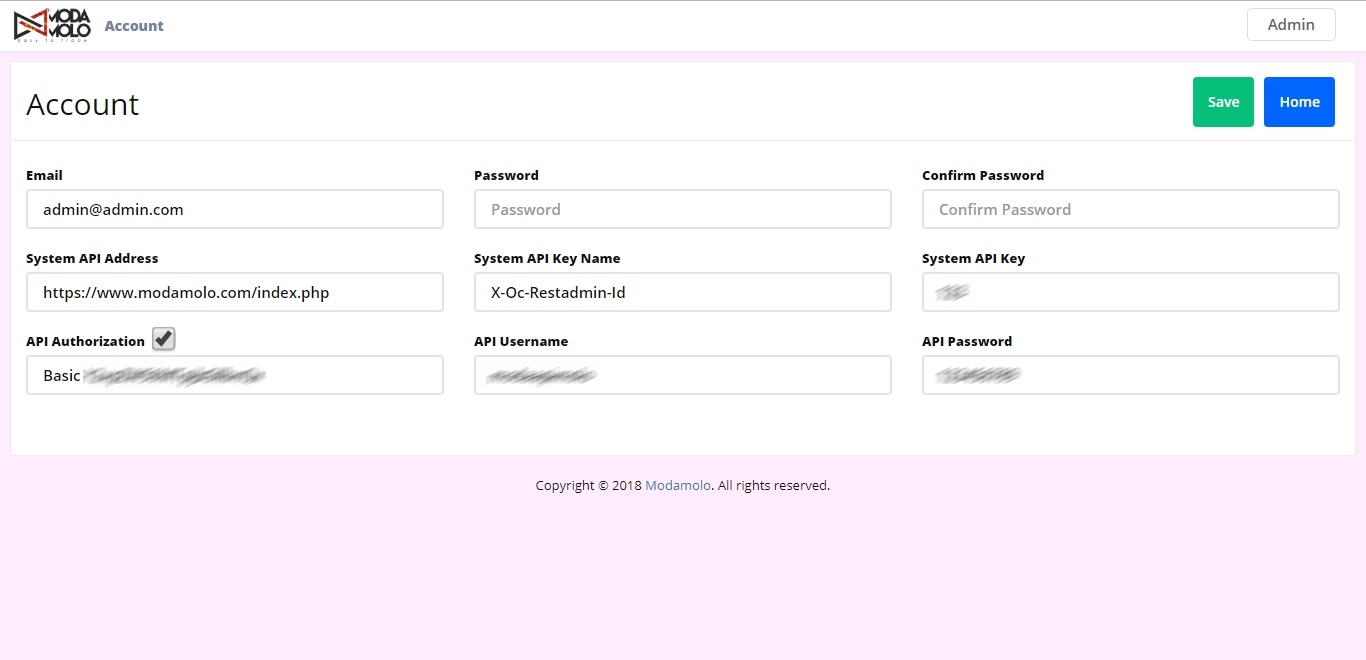Image resolution: width=1366 pixels, height=660 pixels.
Task: Open the Account navigation link
Action: point(134,26)
